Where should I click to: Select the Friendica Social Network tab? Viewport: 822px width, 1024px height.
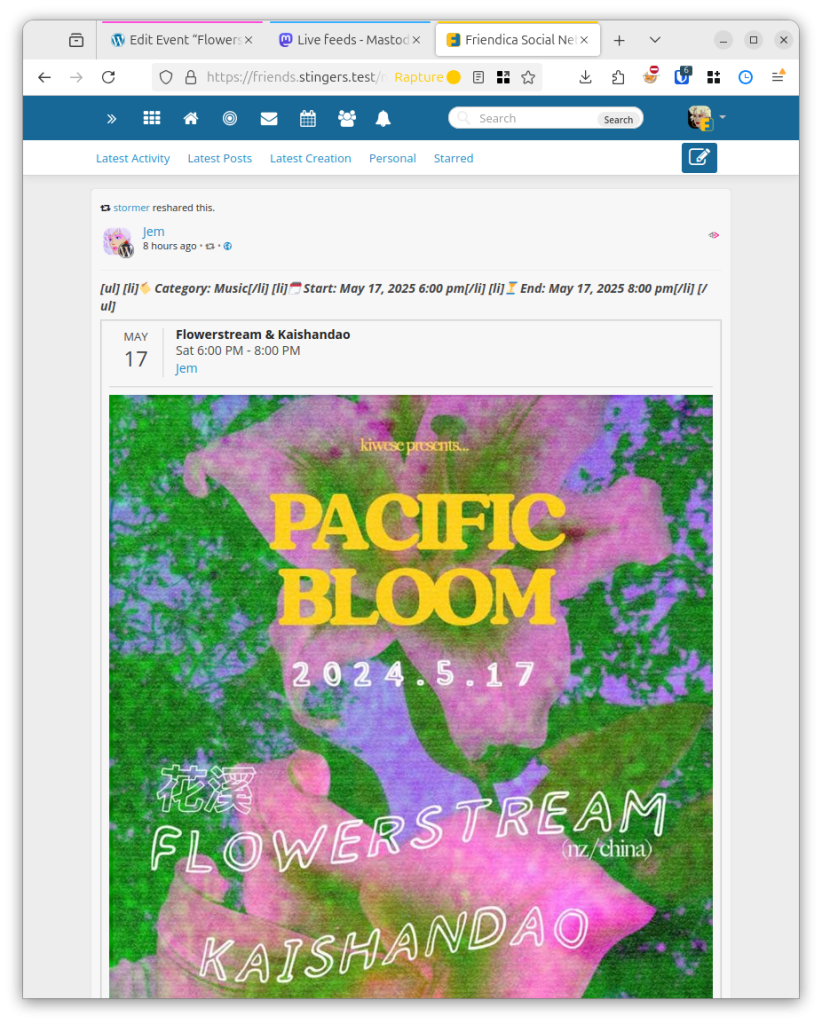518,40
